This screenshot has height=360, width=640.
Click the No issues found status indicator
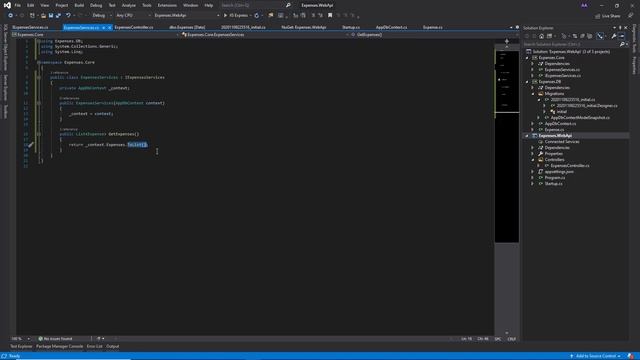(55, 339)
